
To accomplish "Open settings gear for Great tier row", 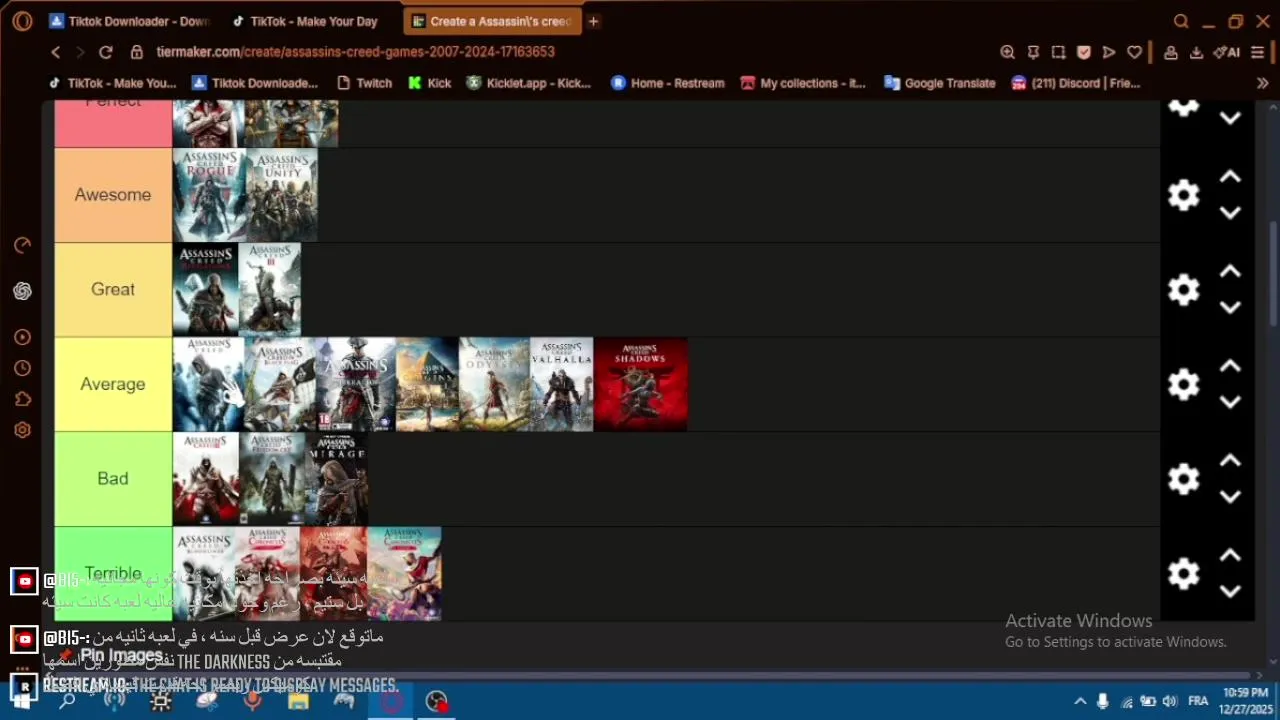I will (1183, 290).
